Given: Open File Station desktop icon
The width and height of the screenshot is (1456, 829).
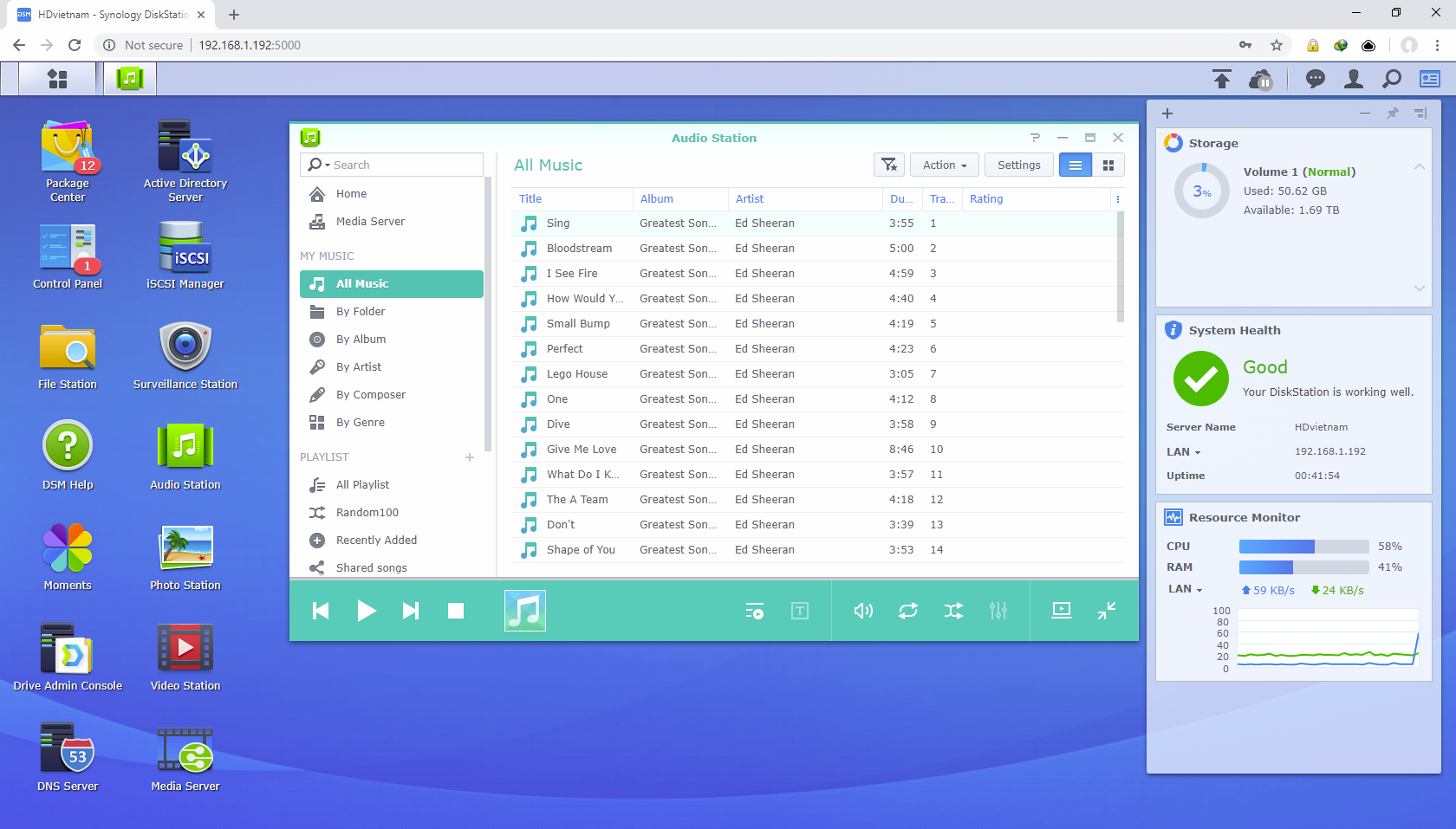Looking at the screenshot, I should tap(68, 356).
